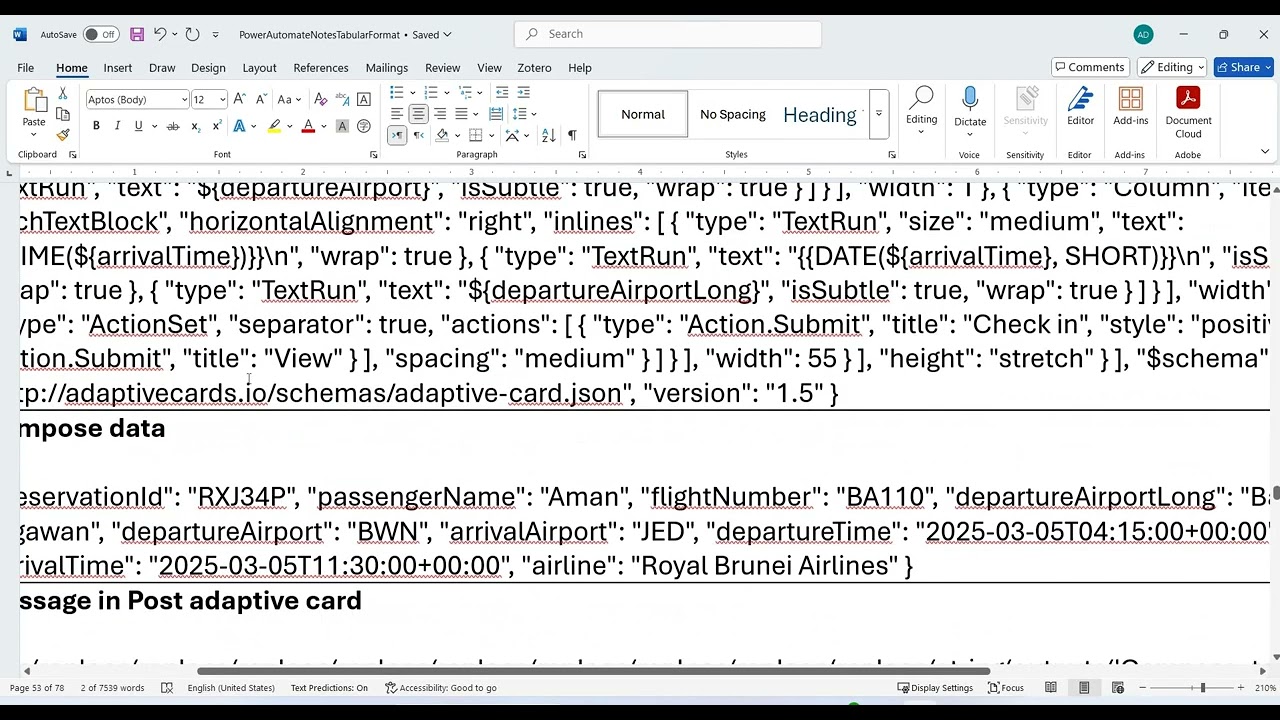Switch to Read Mode view
1280x720 pixels.
point(1050,688)
